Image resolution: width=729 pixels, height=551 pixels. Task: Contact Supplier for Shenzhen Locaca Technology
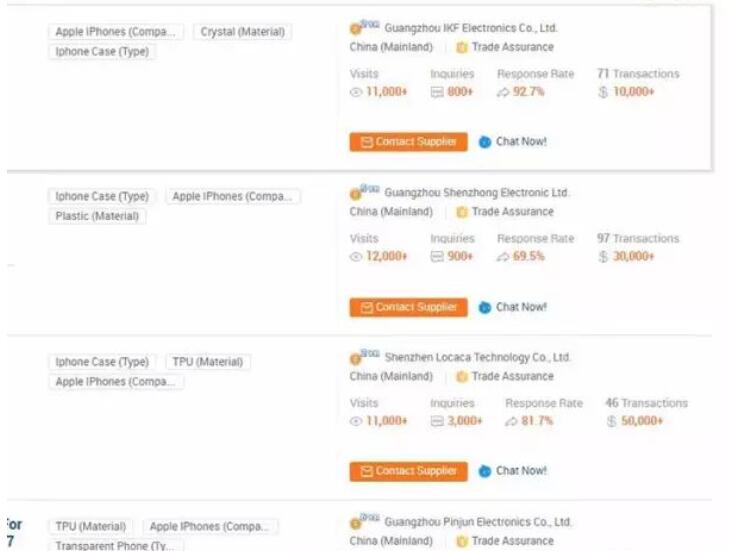[409, 471]
